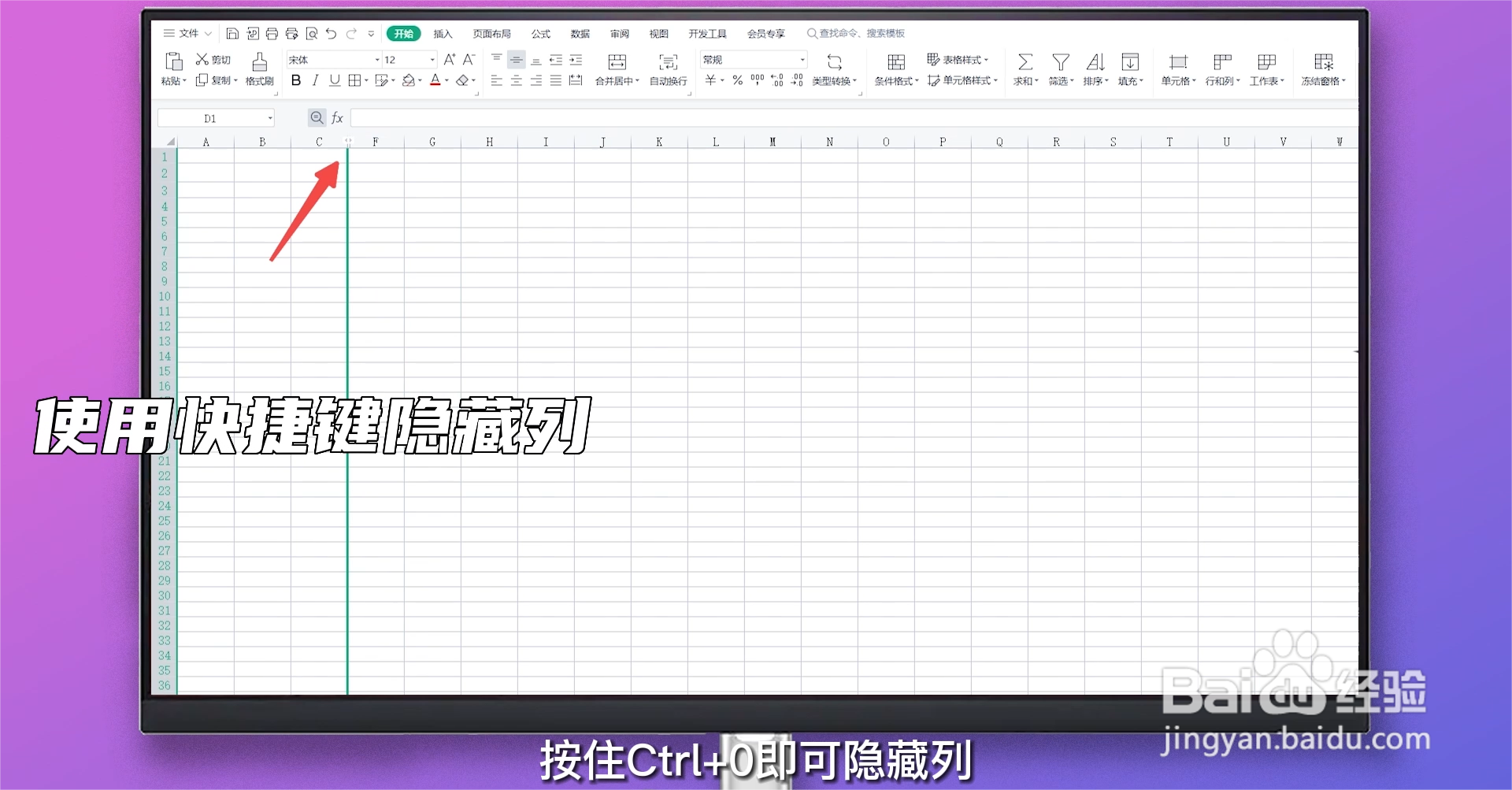This screenshot has height=790, width=1512.
Task: Click Rows and Columns (行和列) button
Action: (x=1222, y=69)
